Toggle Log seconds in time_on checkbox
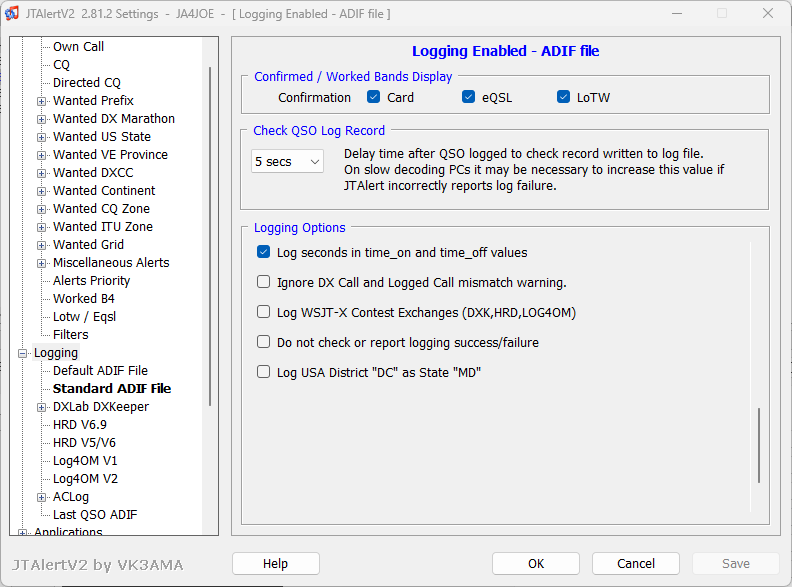Viewport: 792px width, 587px height. click(264, 253)
